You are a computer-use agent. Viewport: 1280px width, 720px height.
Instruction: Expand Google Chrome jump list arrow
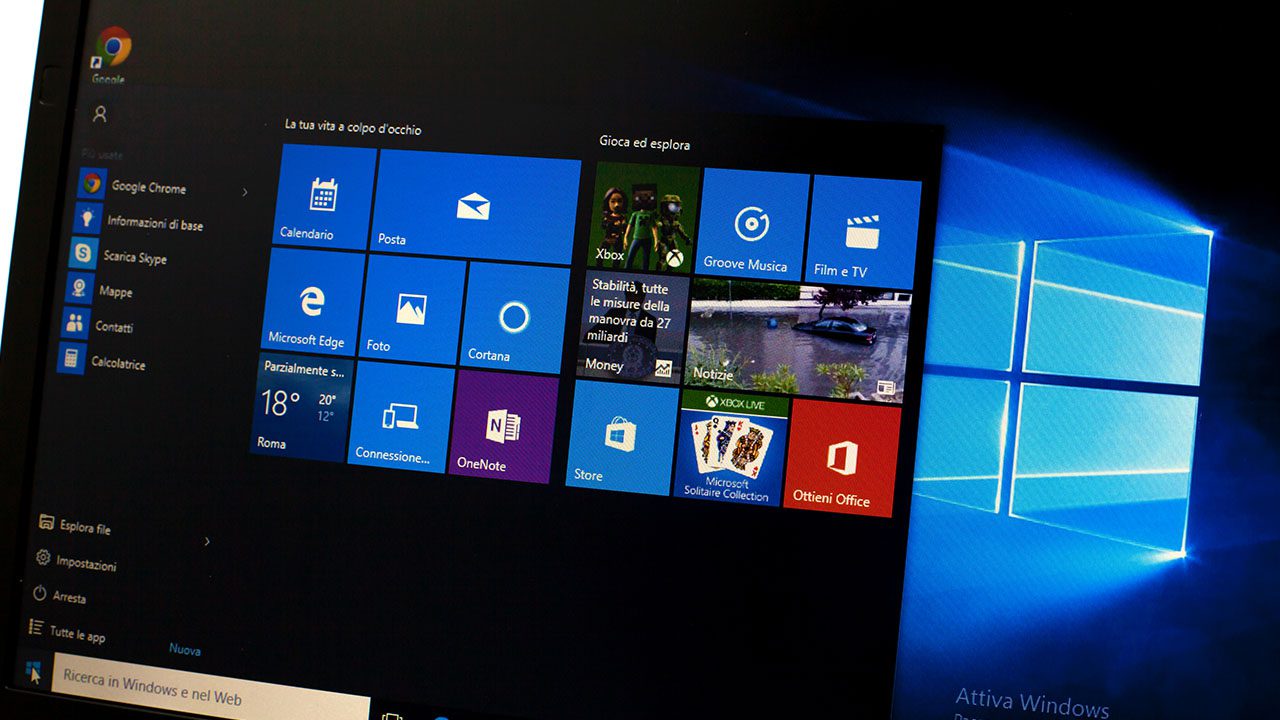pos(245,192)
